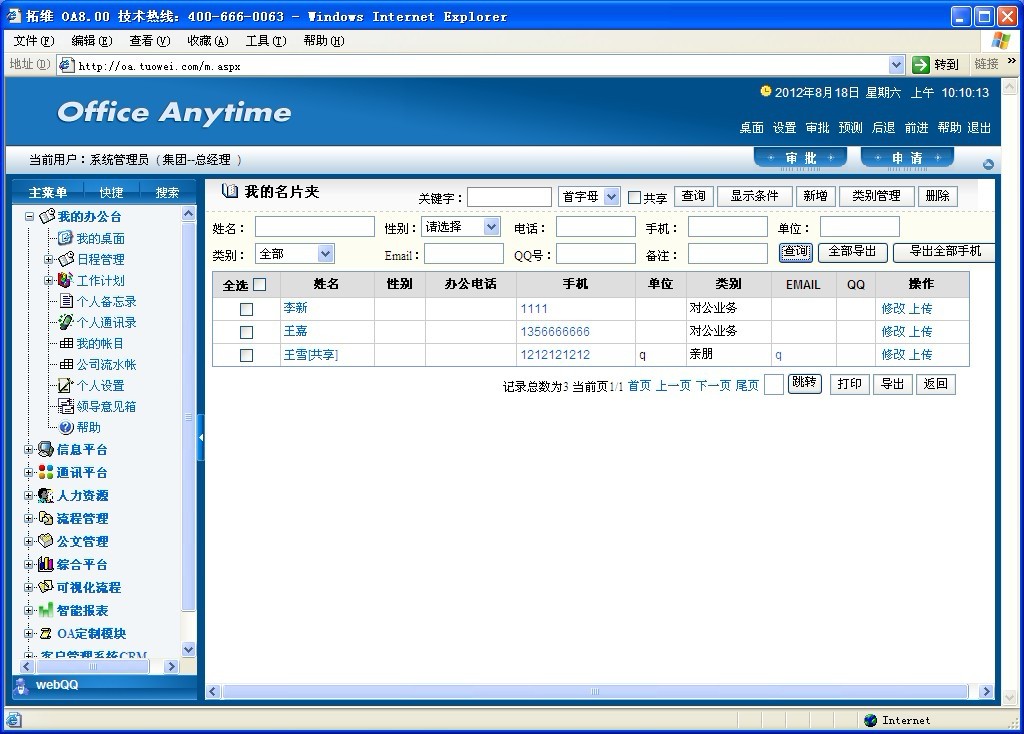Expand the 信息平台 tree node

pos(29,450)
